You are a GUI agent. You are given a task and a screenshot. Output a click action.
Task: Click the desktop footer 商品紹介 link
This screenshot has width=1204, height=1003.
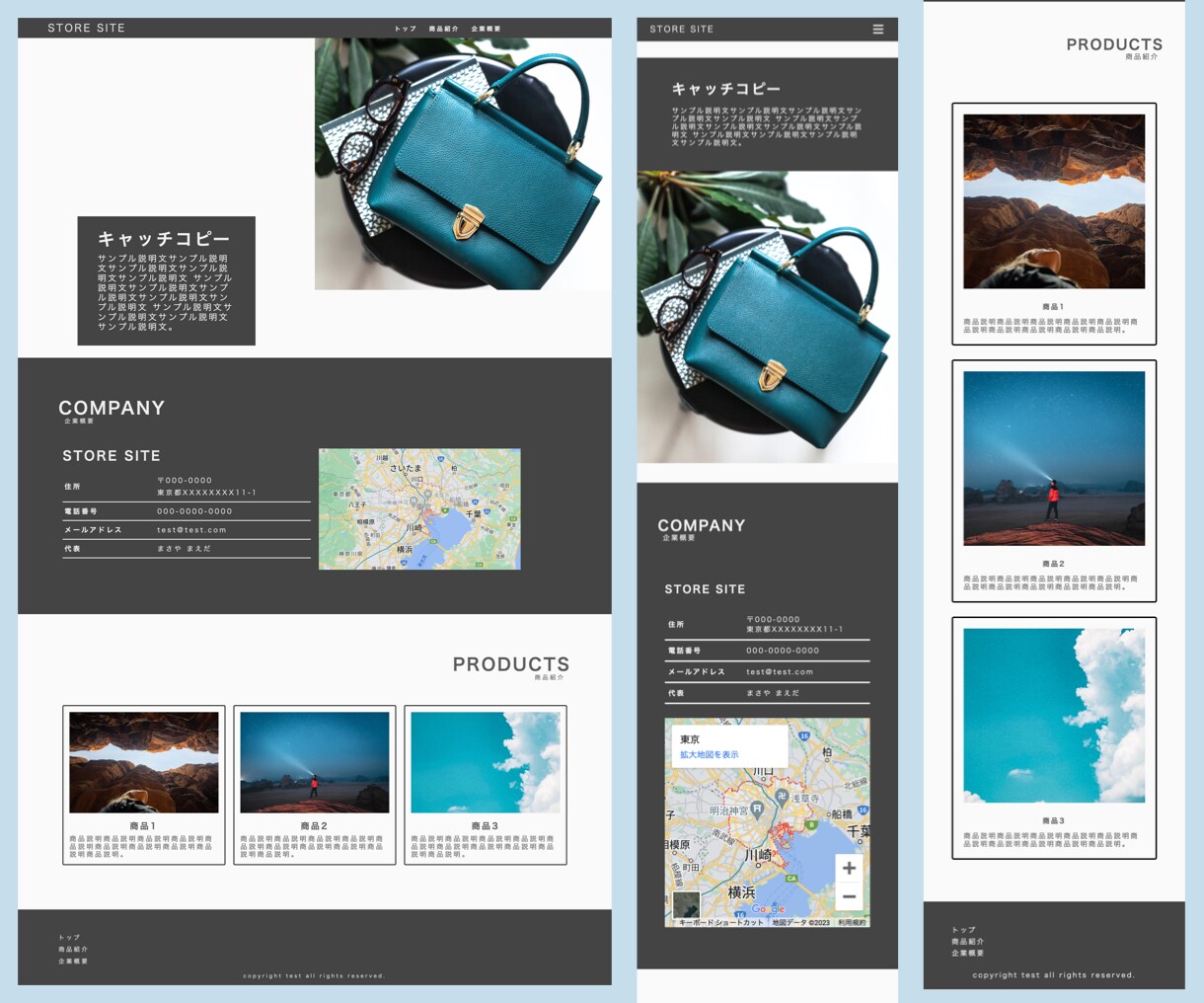click(x=73, y=949)
